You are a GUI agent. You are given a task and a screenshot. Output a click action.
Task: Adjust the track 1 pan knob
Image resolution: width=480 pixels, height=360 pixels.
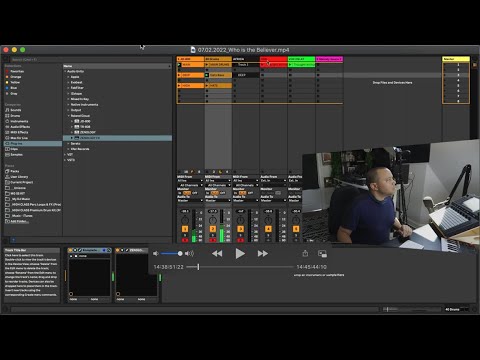(185, 220)
